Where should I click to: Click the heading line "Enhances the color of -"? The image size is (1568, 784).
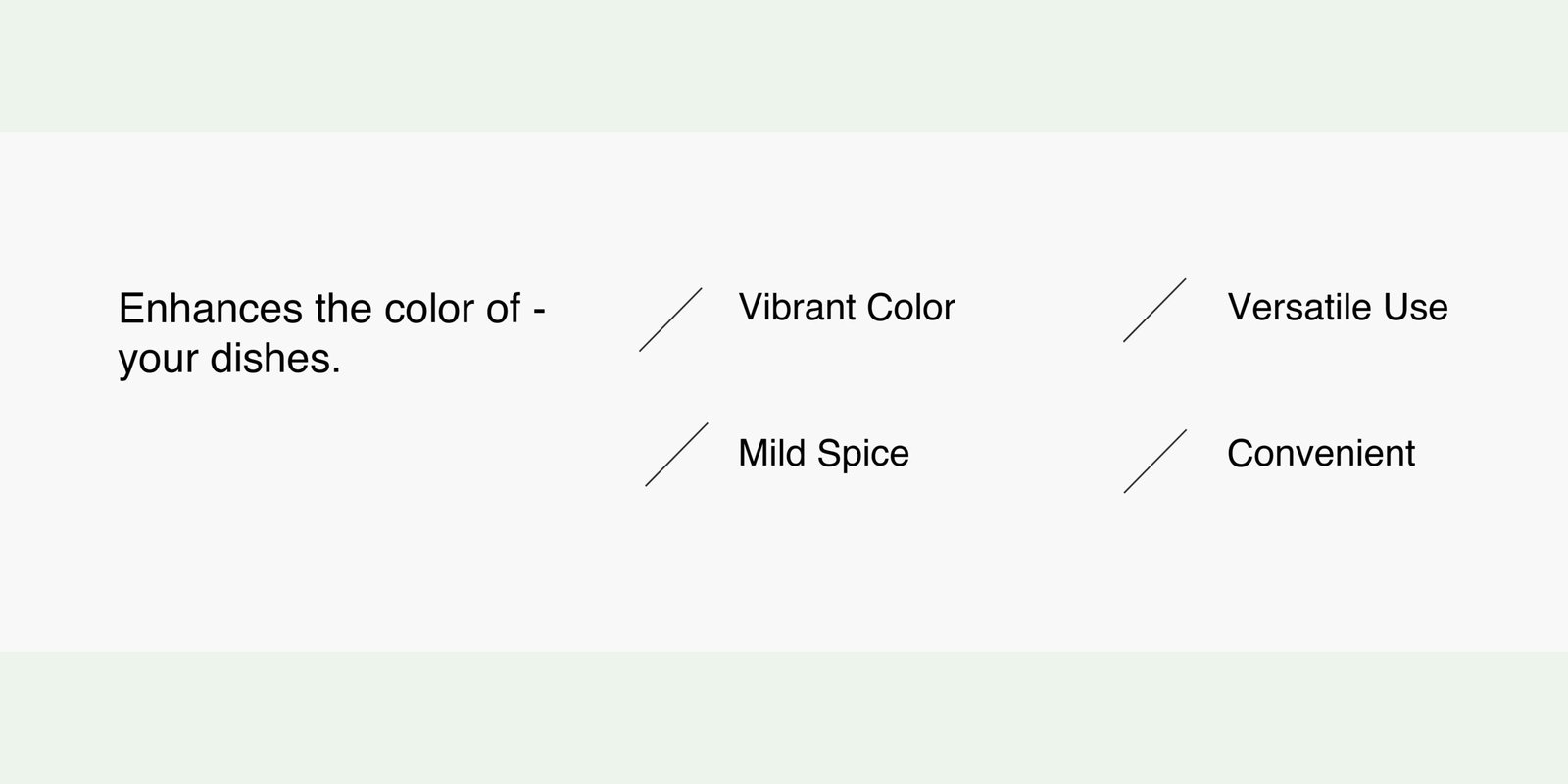click(x=331, y=309)
